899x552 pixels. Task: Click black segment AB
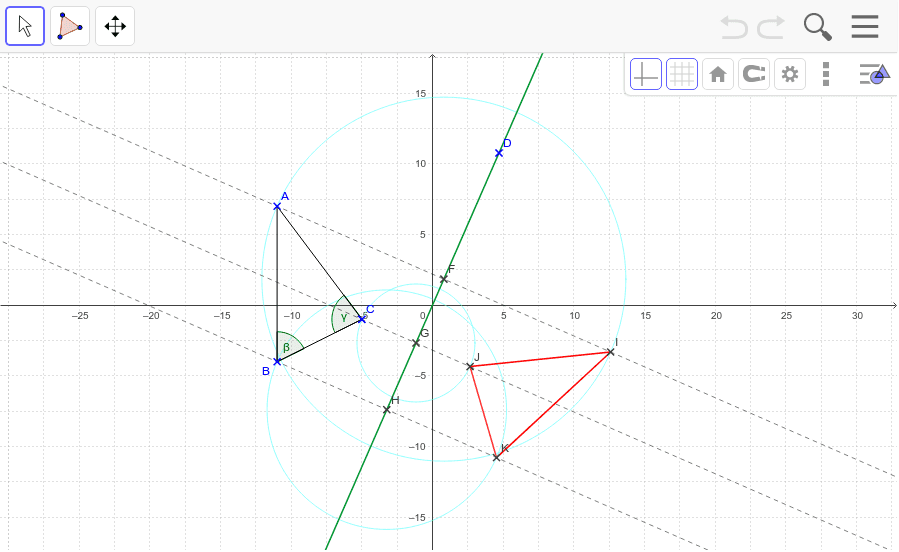pos(277,284)
